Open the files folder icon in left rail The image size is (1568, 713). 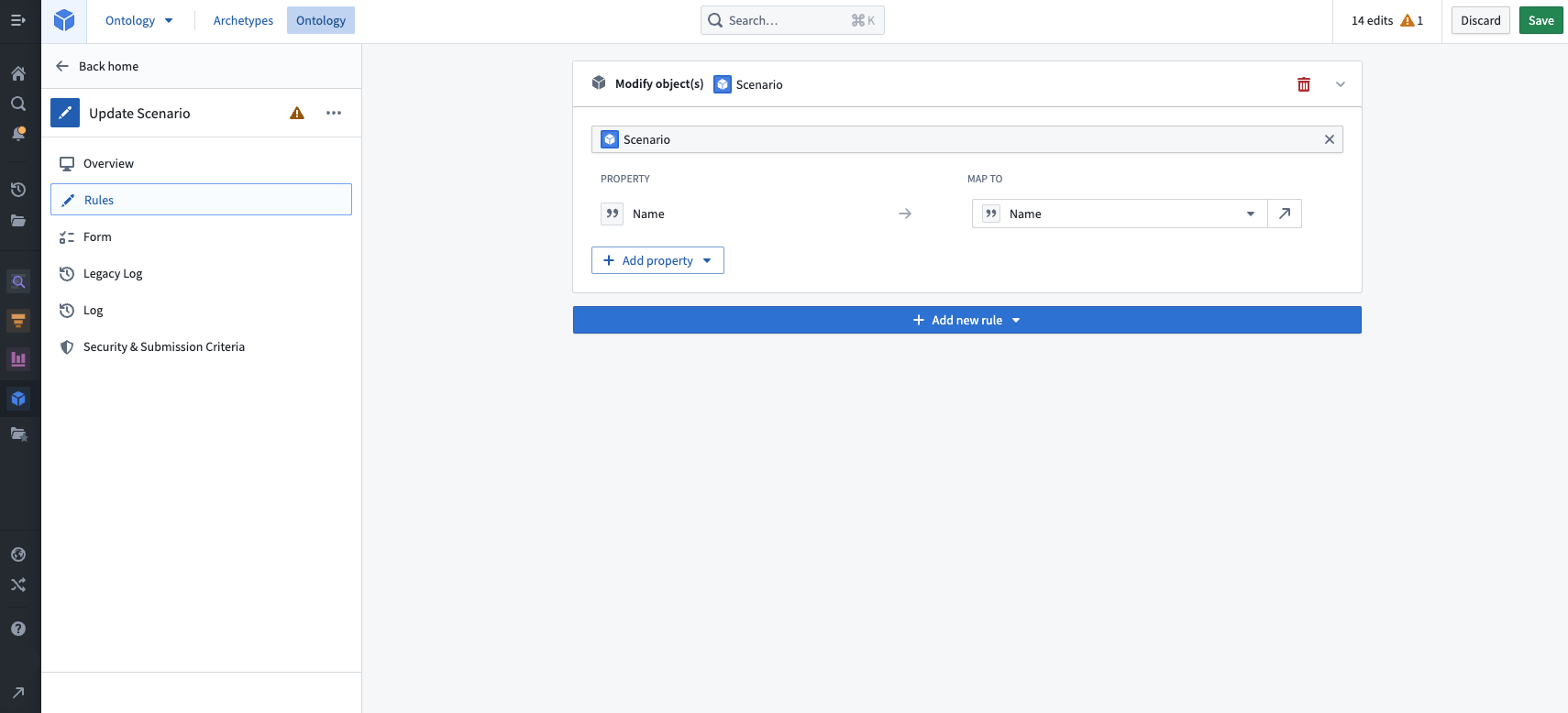coord(18,221)
